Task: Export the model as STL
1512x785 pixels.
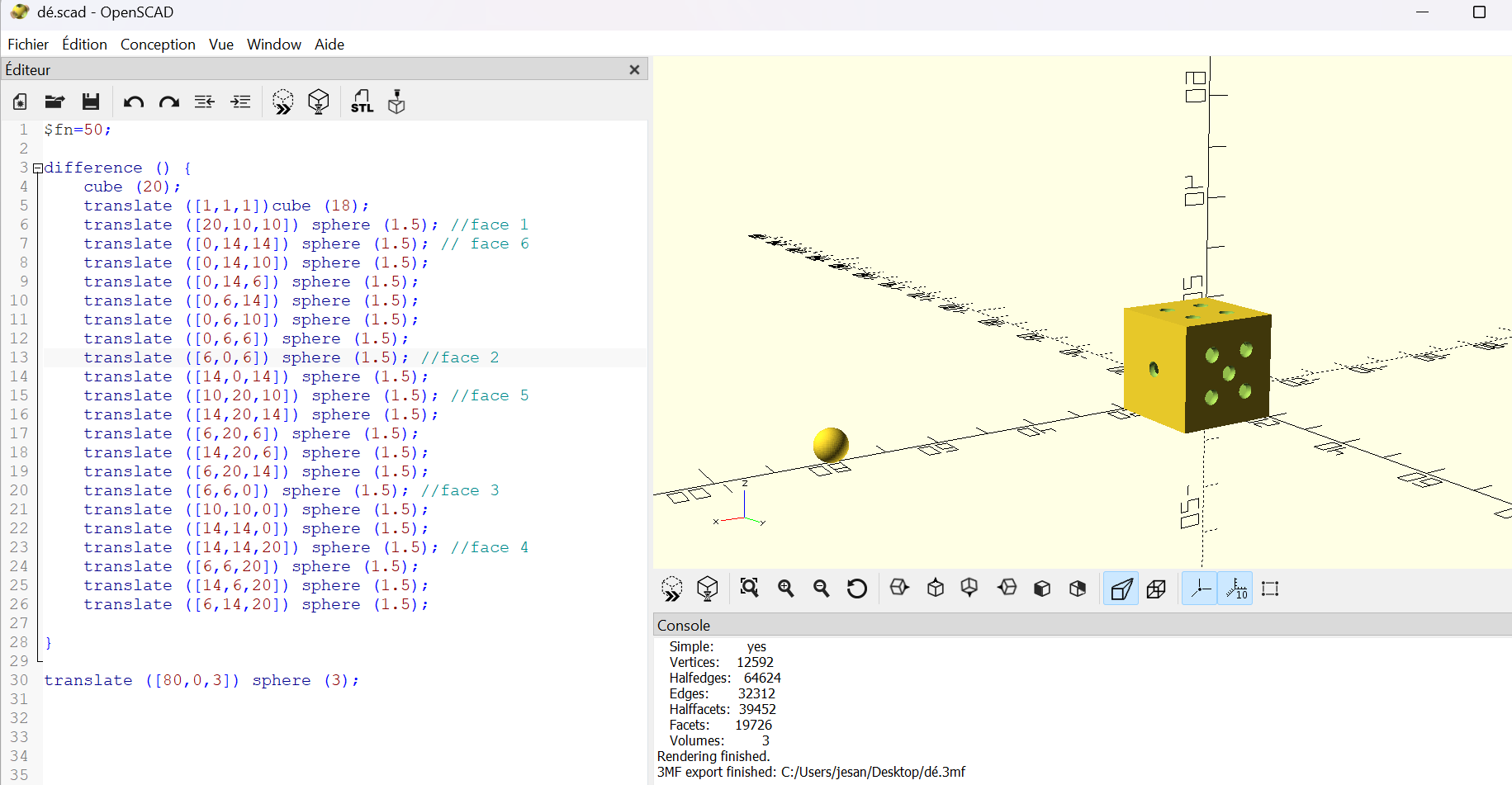Action: (x=362, y=102)
